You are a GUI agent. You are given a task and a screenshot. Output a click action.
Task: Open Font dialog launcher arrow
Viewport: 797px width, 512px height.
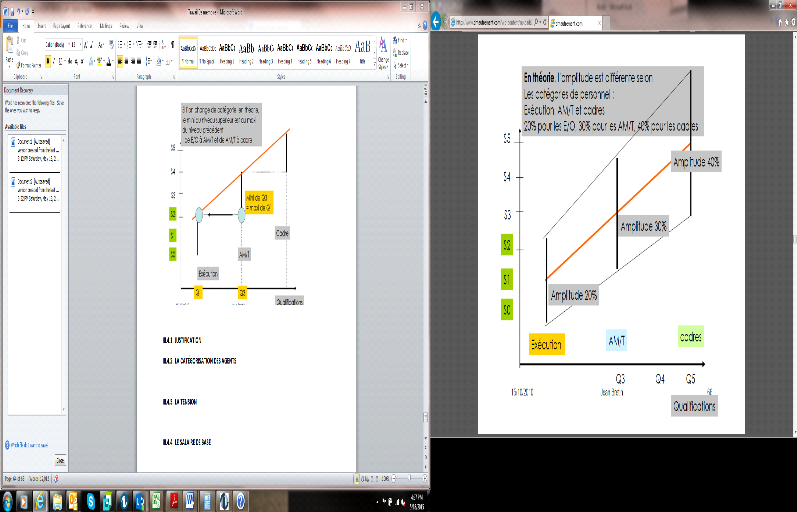coord(113,77)
